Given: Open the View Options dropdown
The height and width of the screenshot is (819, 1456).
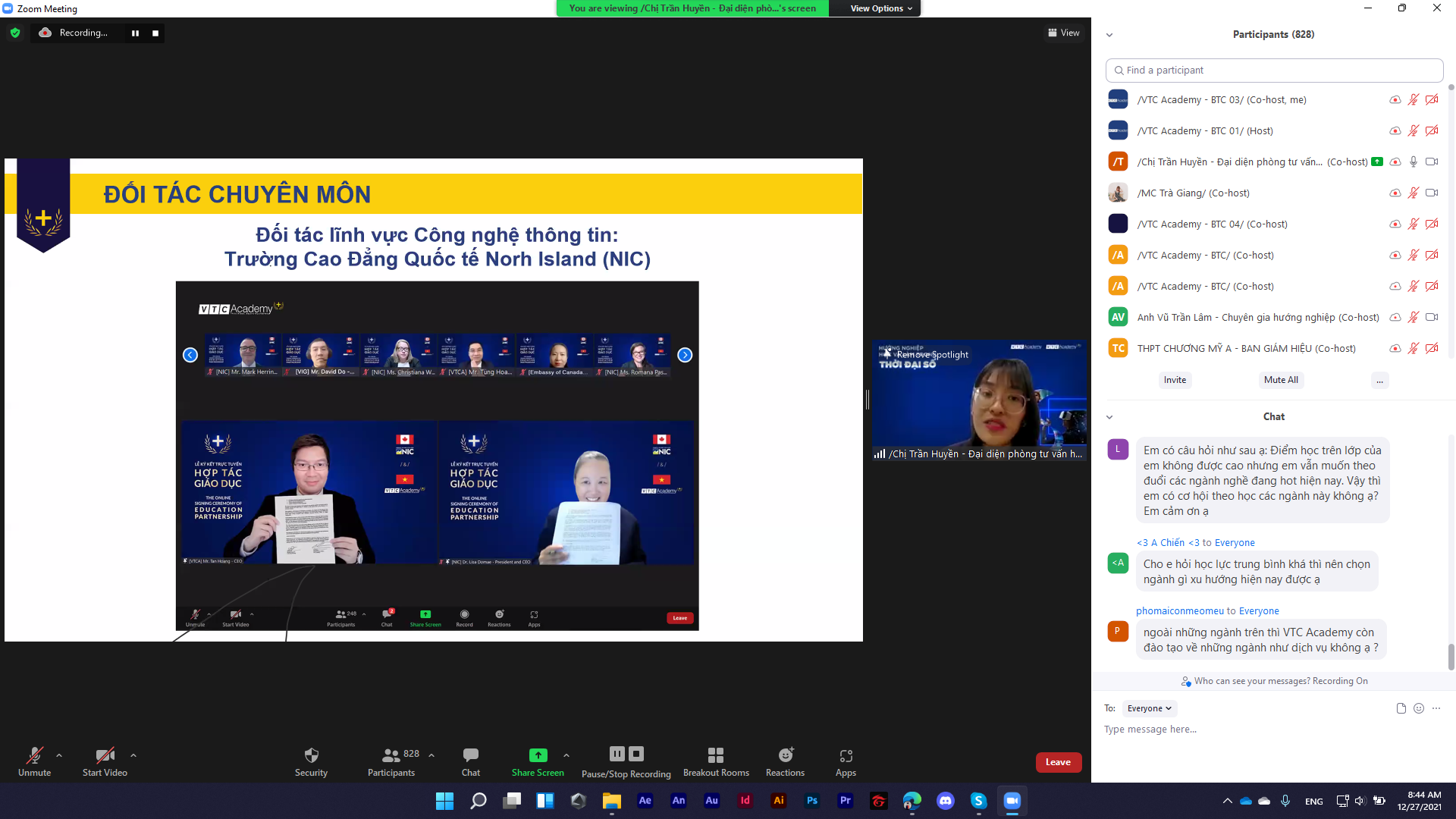Looking at the screenshot, I should tap(880, 8).
